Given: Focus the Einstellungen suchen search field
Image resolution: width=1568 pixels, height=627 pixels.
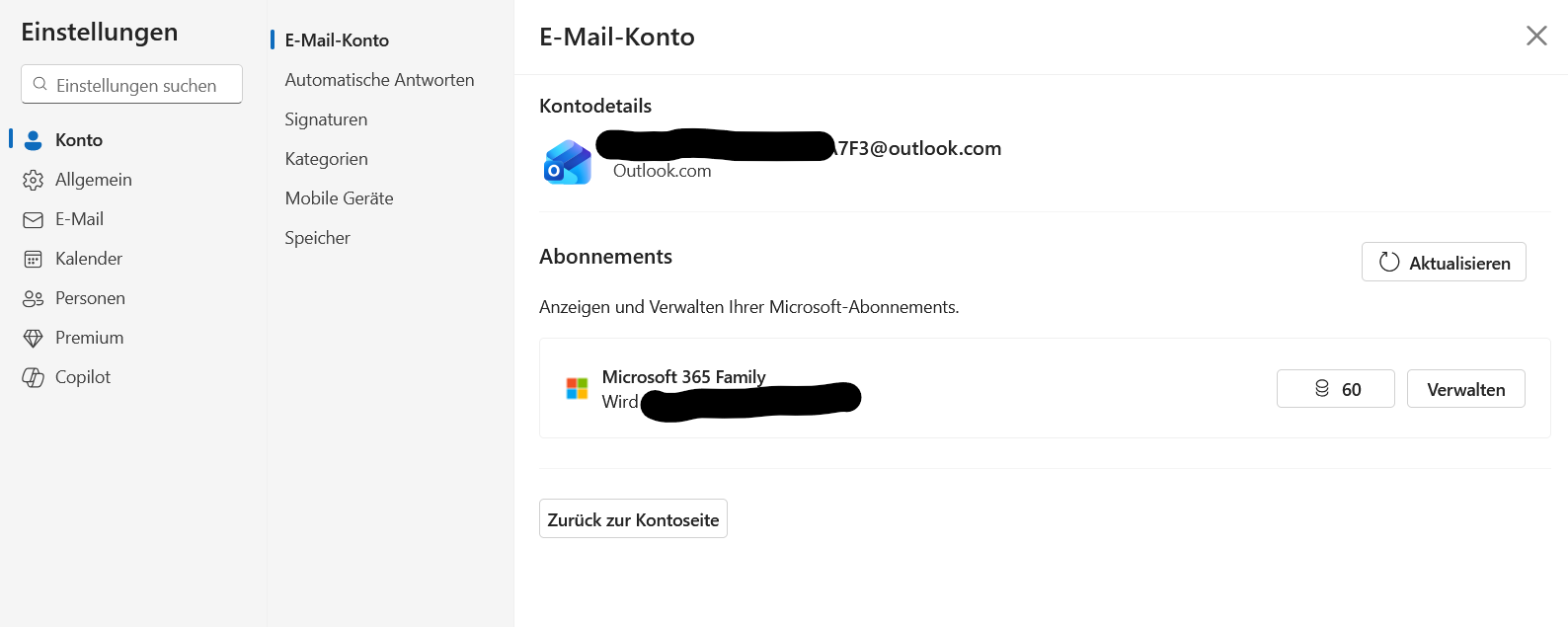Looking at the screenshot, I should point(131,84).
